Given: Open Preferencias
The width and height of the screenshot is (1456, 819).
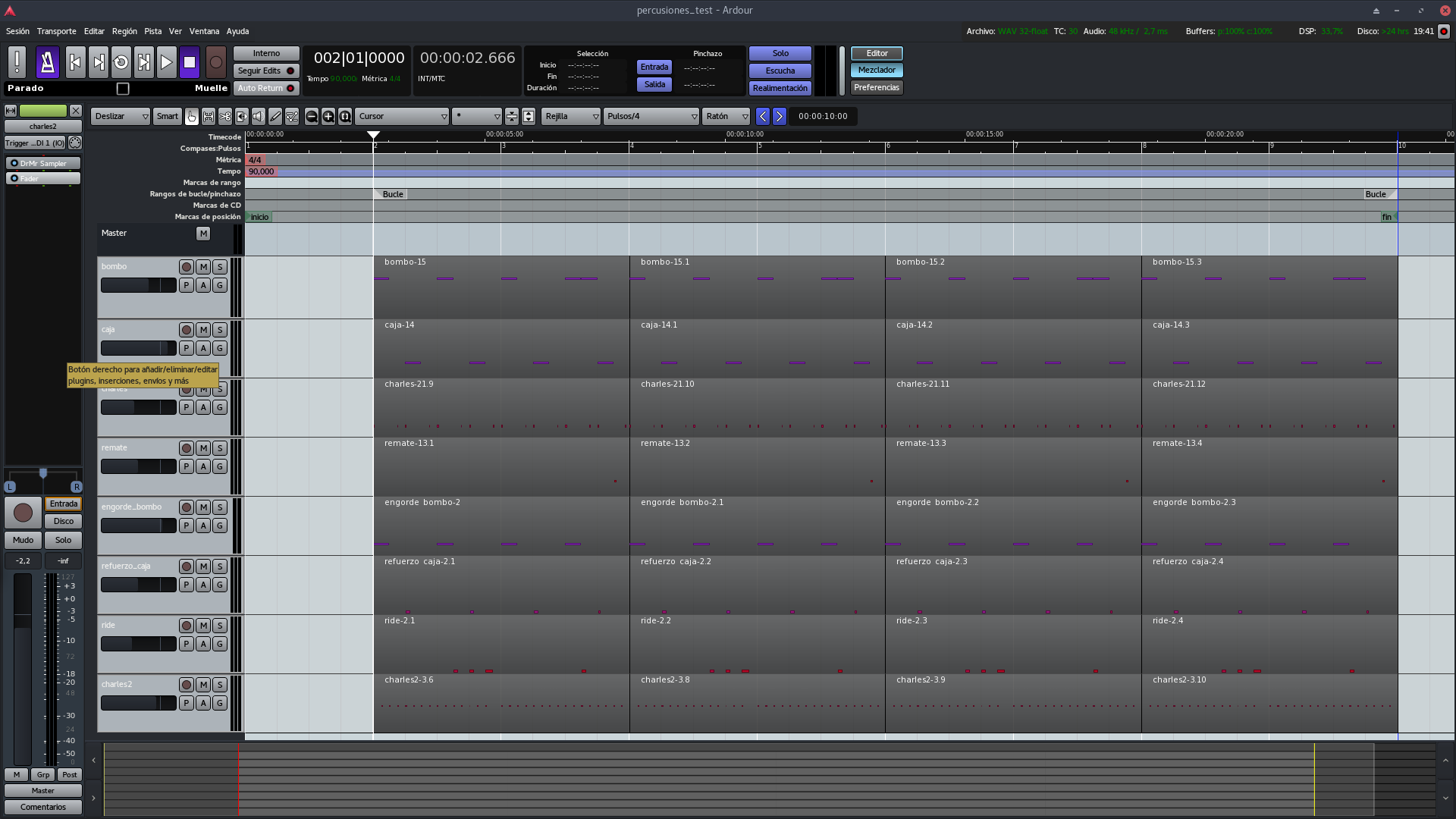Looking at the screenshot, I should point(877,88).
